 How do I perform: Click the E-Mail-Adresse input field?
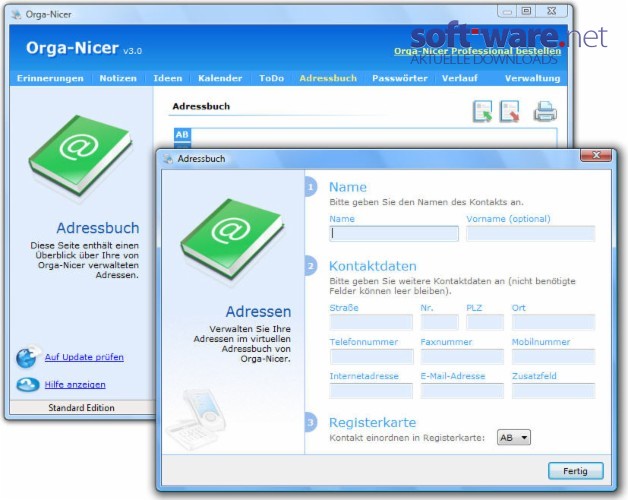click(462, 391)
